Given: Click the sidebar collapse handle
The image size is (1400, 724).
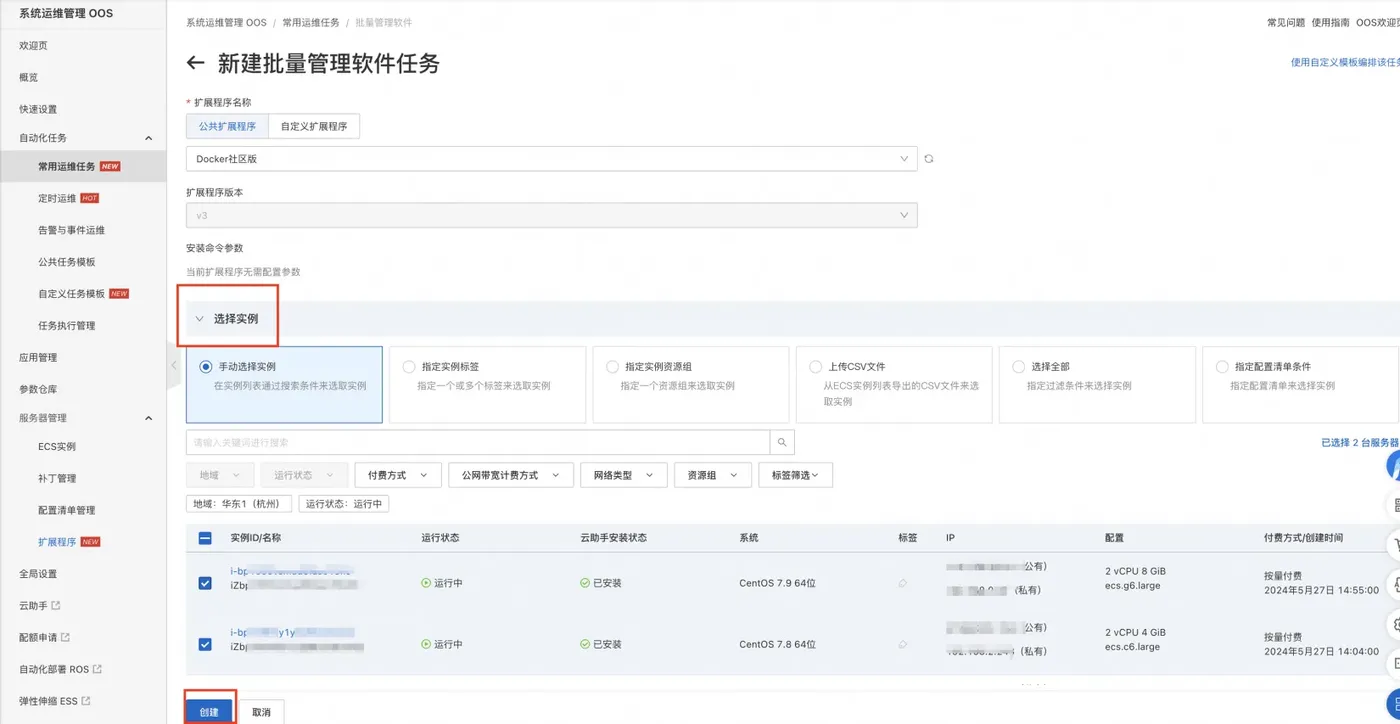Looking at the screenshot, I should 172,365.
